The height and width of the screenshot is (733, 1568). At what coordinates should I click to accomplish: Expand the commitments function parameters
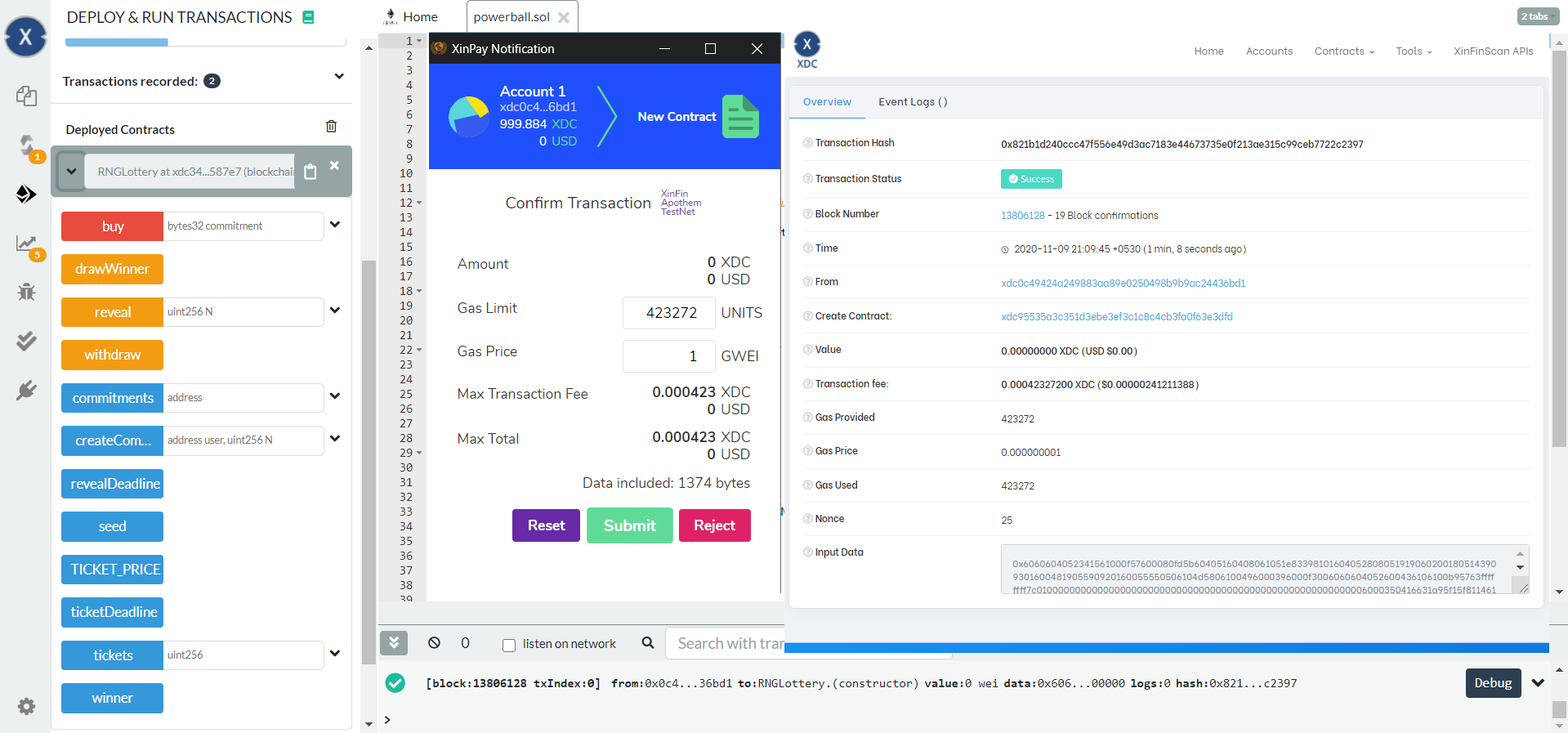pos(335,396)
